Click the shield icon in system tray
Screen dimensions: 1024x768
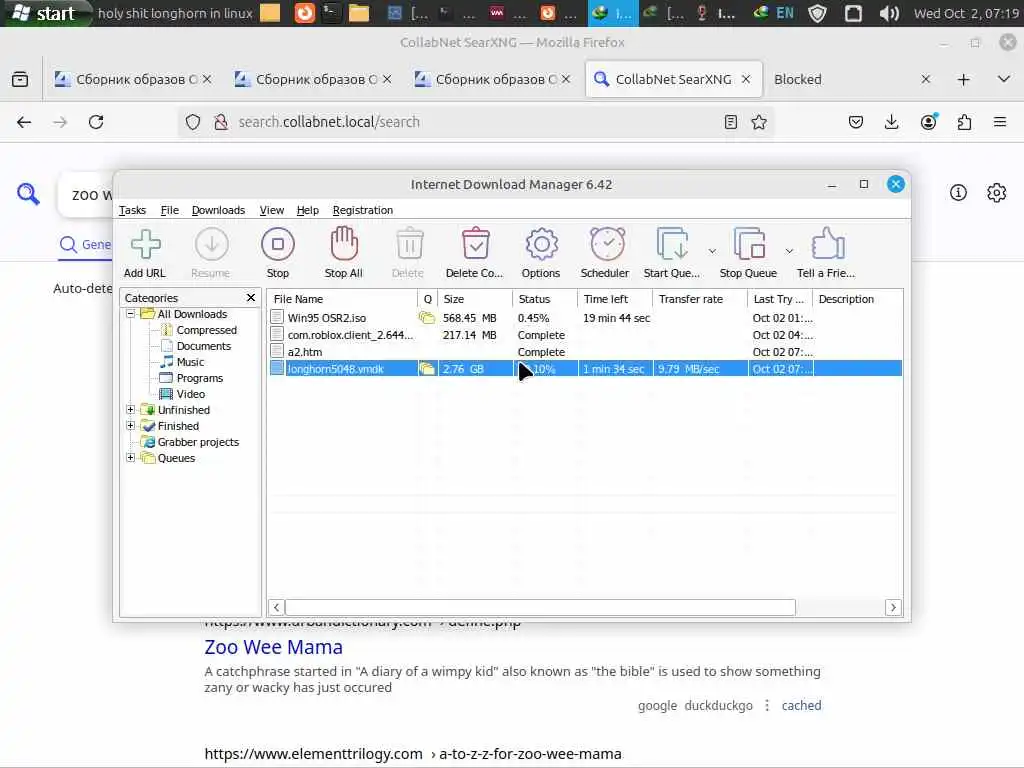[x=818, y=14]
